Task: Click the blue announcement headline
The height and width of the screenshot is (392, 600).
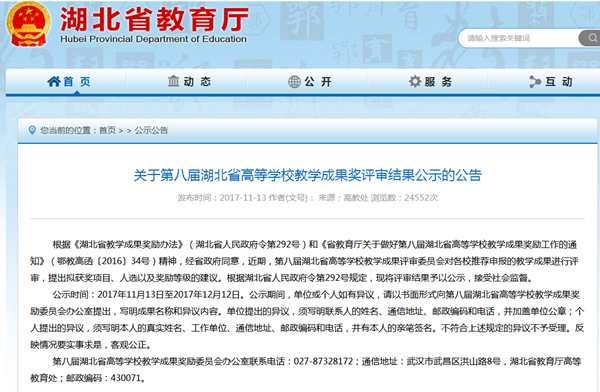Action: click(x=307, y=175)
